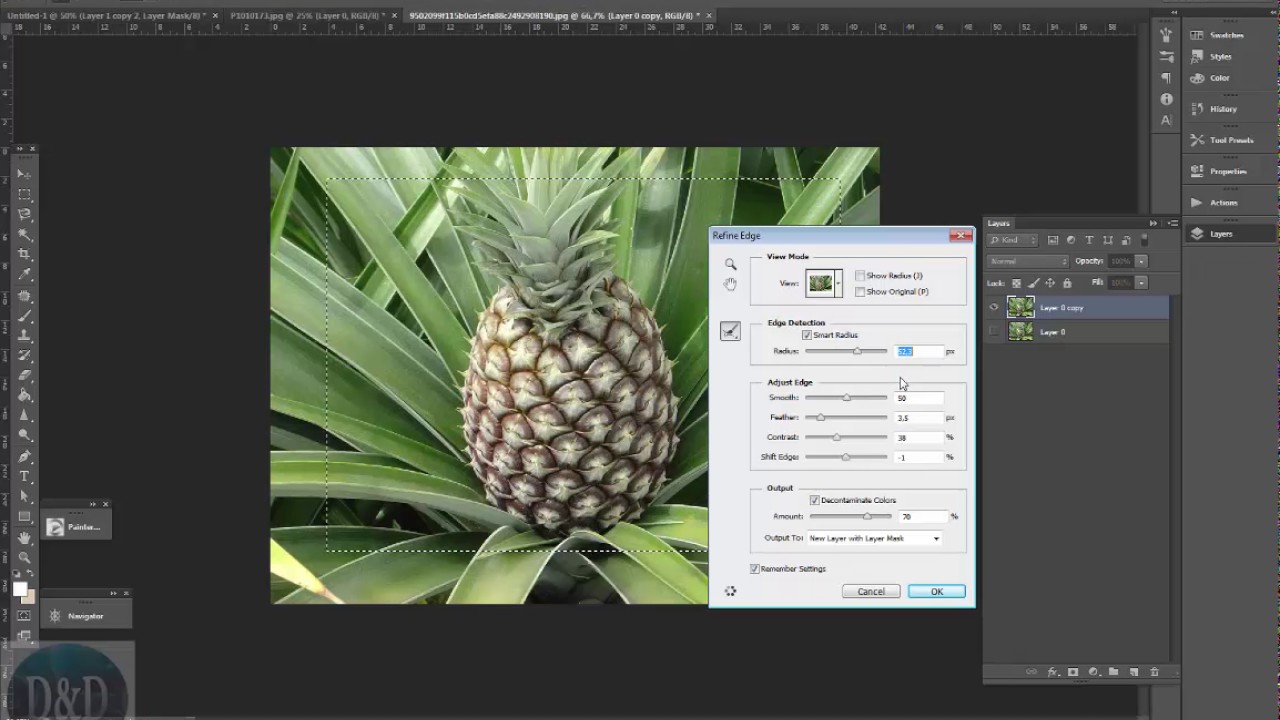Viewport: 1280px width, 720px height.
Task: Select the Path Selection tool
Action: [x=25, y=497]
